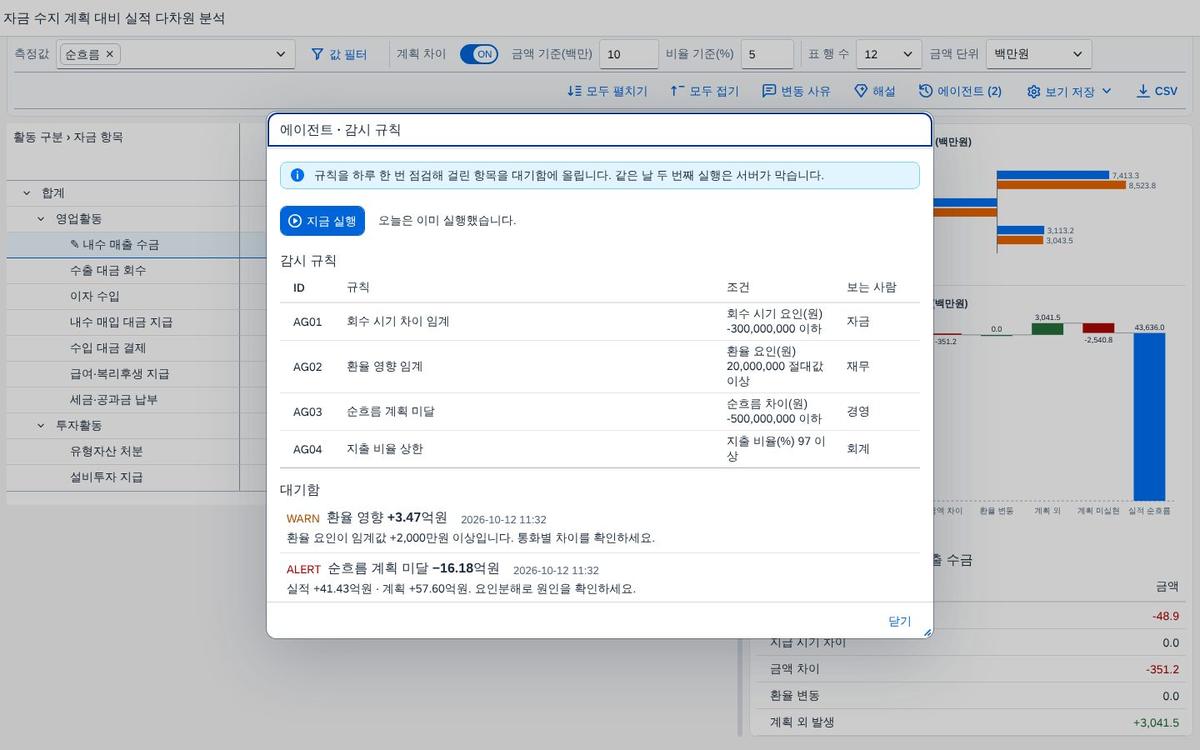Click the dialog resize handle corner
This screenshot has height=750, width=1200.
tap(926, 632)
